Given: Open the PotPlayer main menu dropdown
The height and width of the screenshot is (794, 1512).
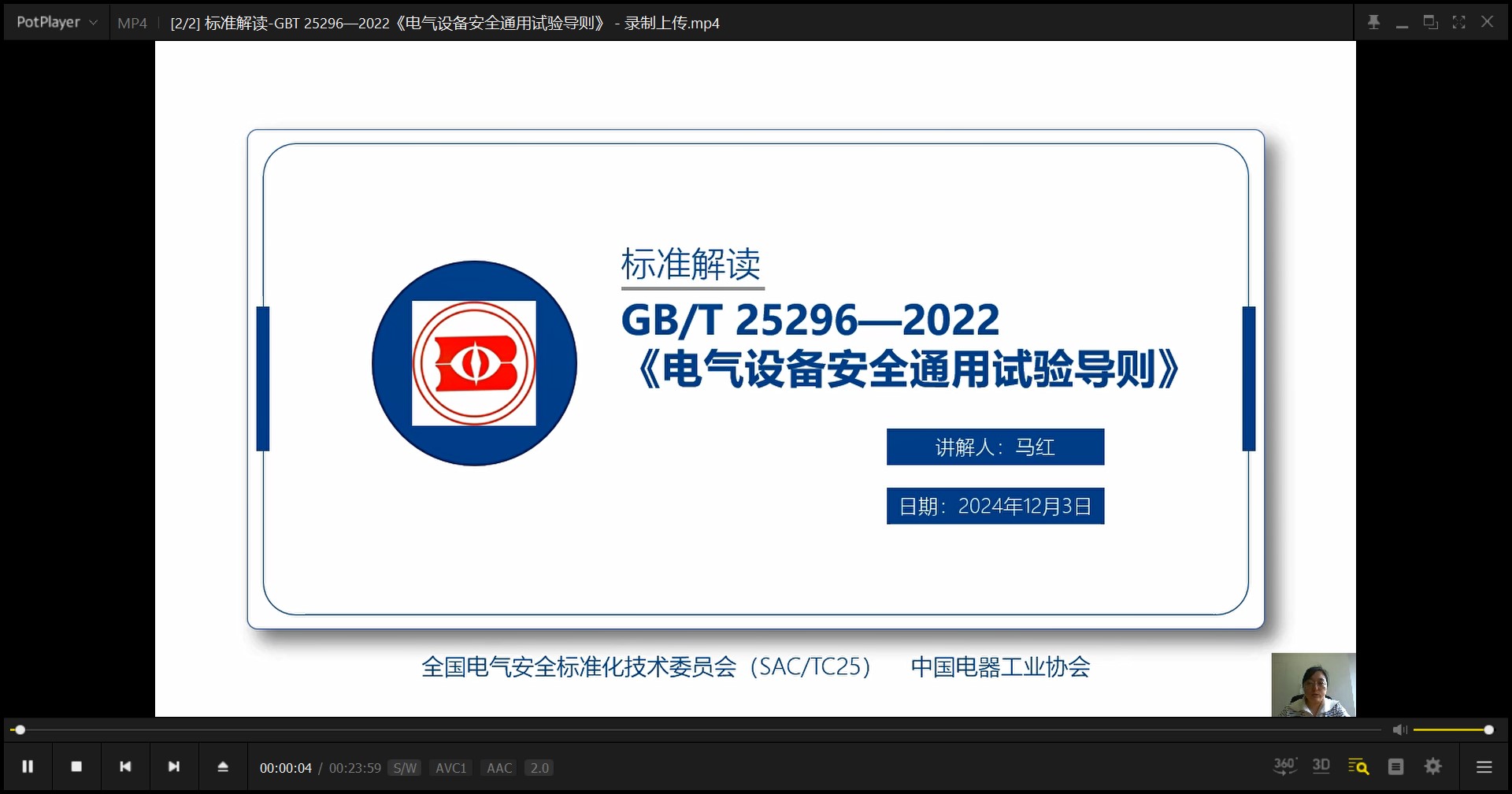Looking at the screenshot, I should point(57,23).
